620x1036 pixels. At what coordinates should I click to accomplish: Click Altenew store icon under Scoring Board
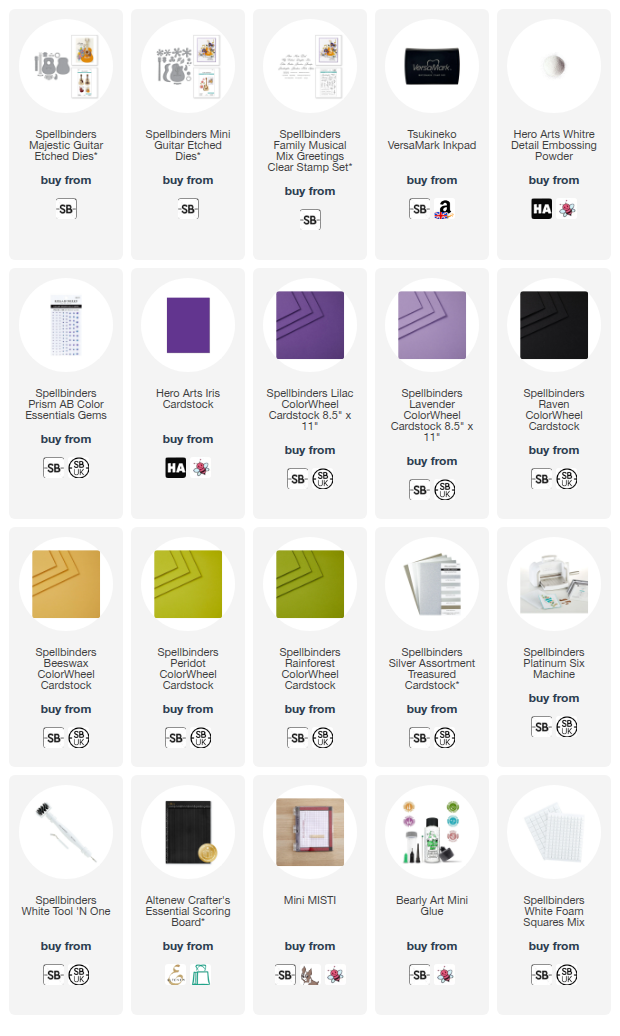point(176,975)
